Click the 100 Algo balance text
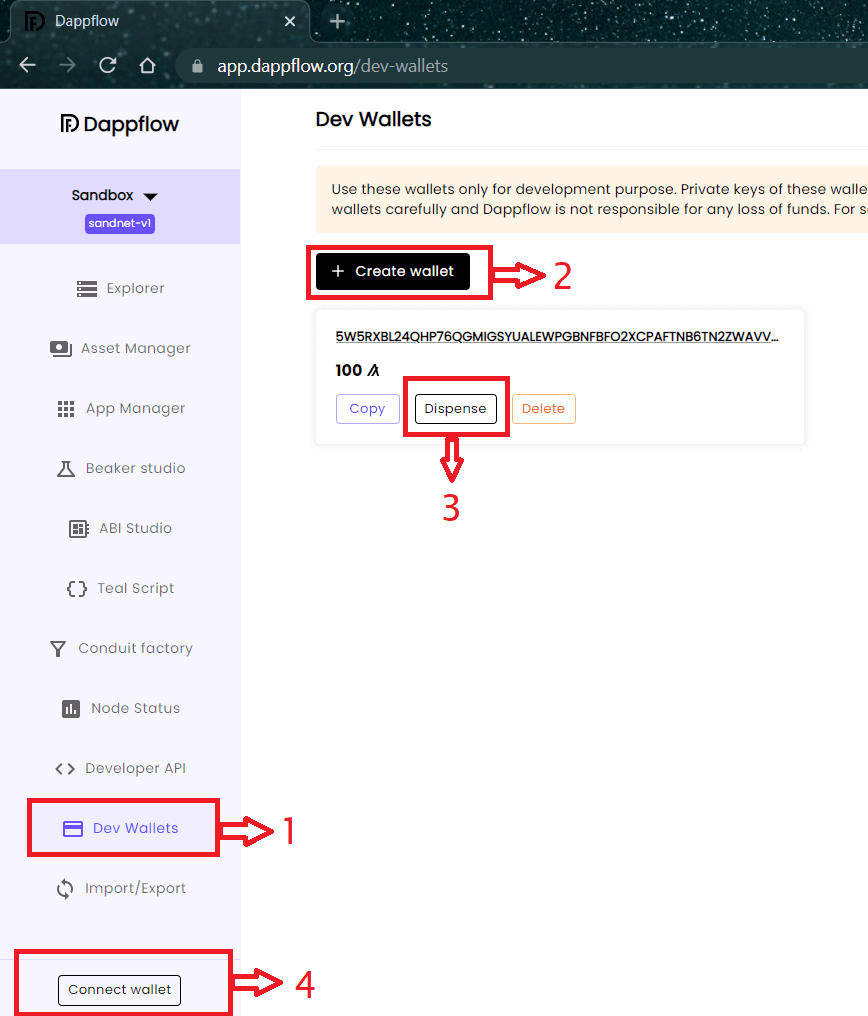 tap(357, 371)
